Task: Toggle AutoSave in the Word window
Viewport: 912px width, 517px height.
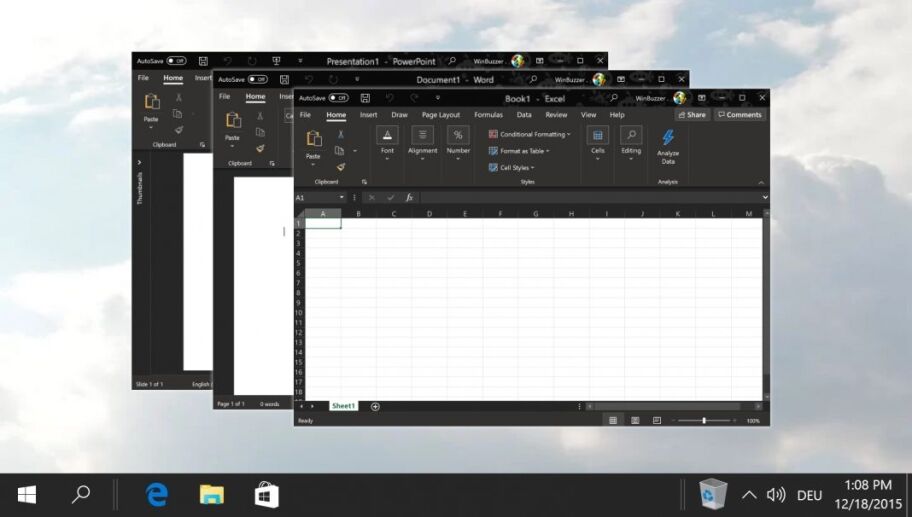Action: point(258,80)
